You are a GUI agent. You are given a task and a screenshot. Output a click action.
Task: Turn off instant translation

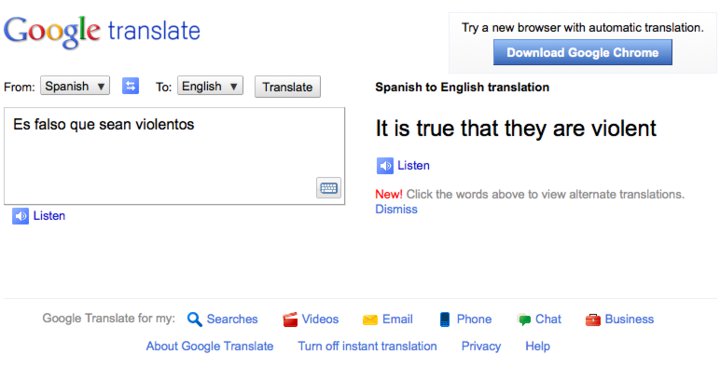point(367,346)
